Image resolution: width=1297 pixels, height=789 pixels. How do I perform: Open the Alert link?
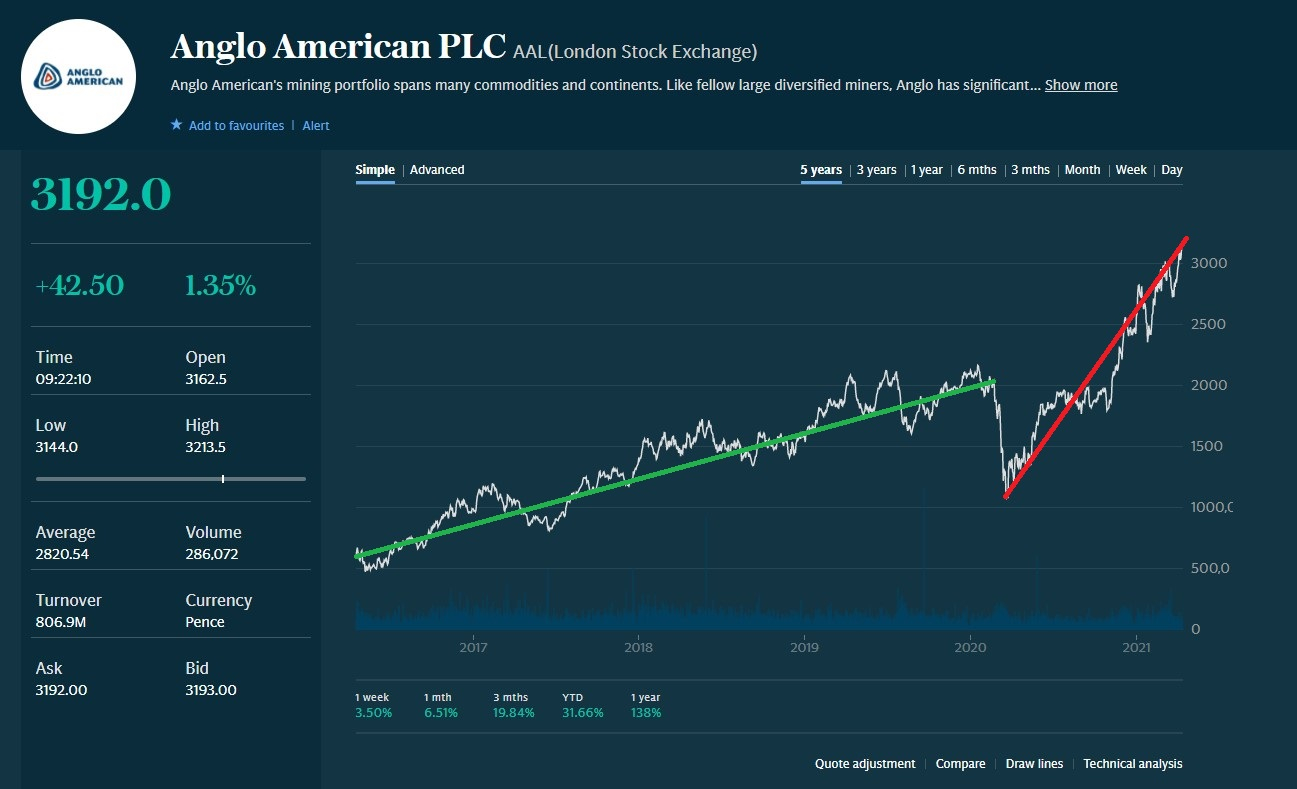[316, 126]
